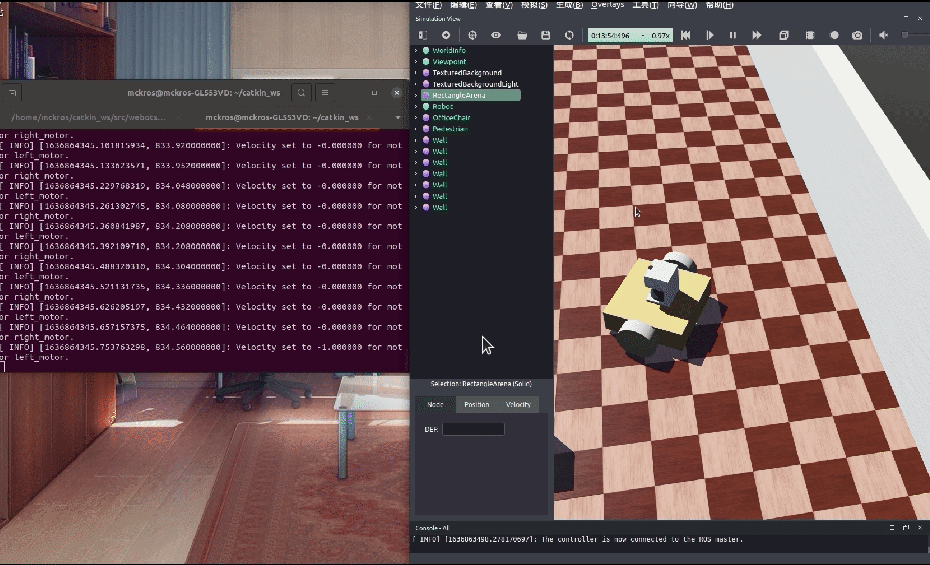Switch to the Node tab in field editor
This screenshot has width=930, height=565.
coord(435,405)
